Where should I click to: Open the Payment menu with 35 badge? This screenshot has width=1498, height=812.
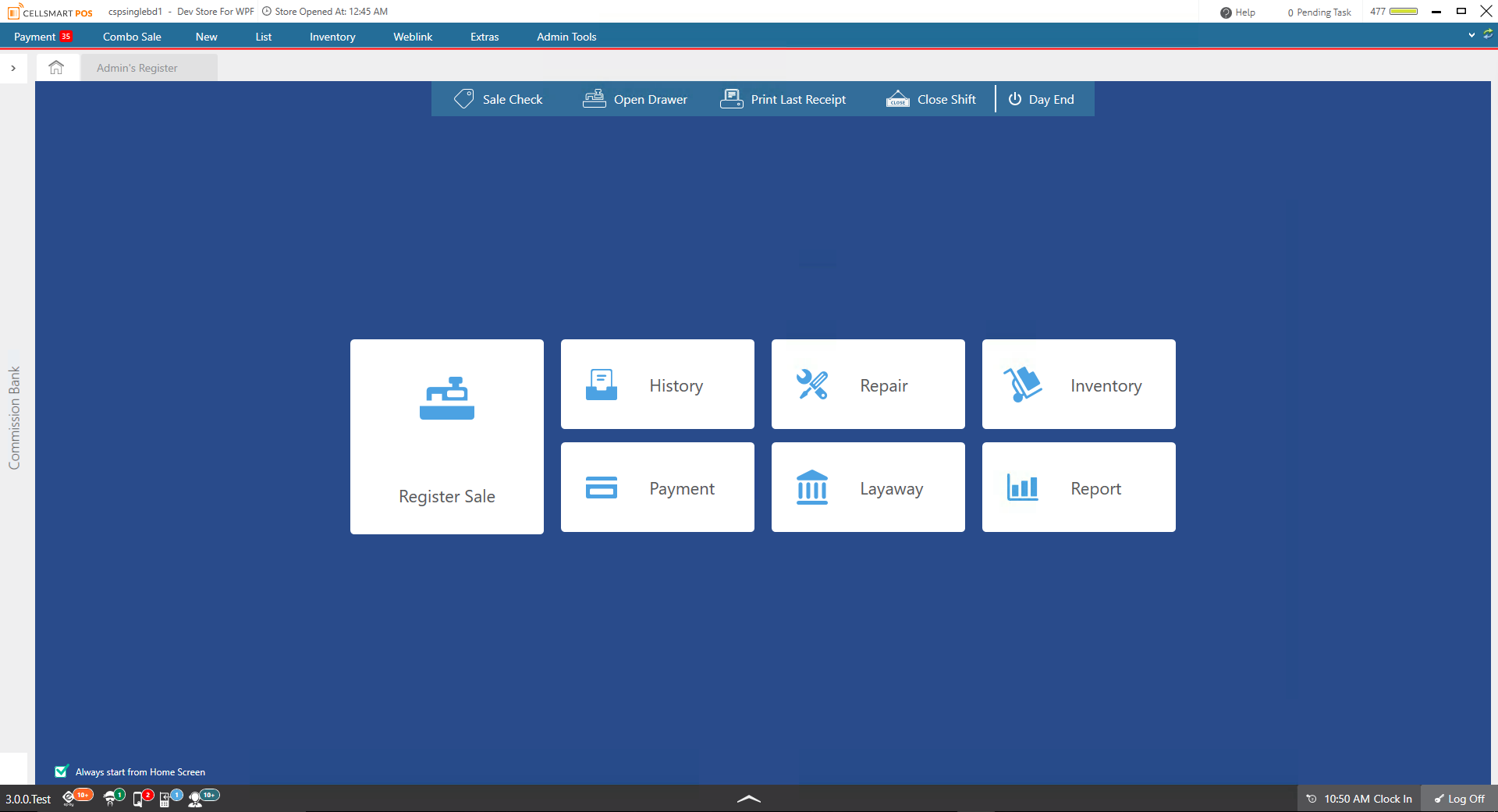pyautogui.click(x=43, y=37)
